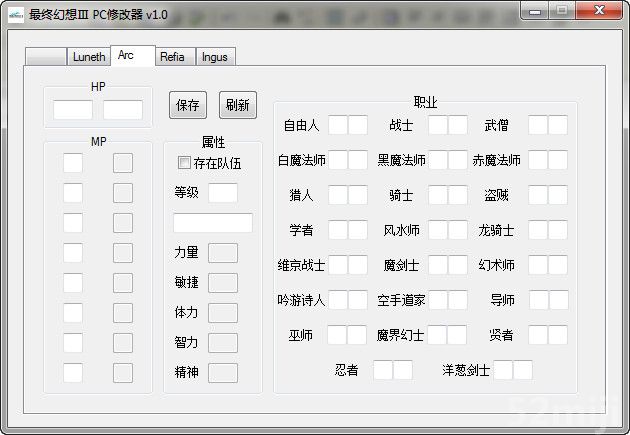Focus the 精神 spirit field
The image size is (630, 435).
click(x=222, y=373)
